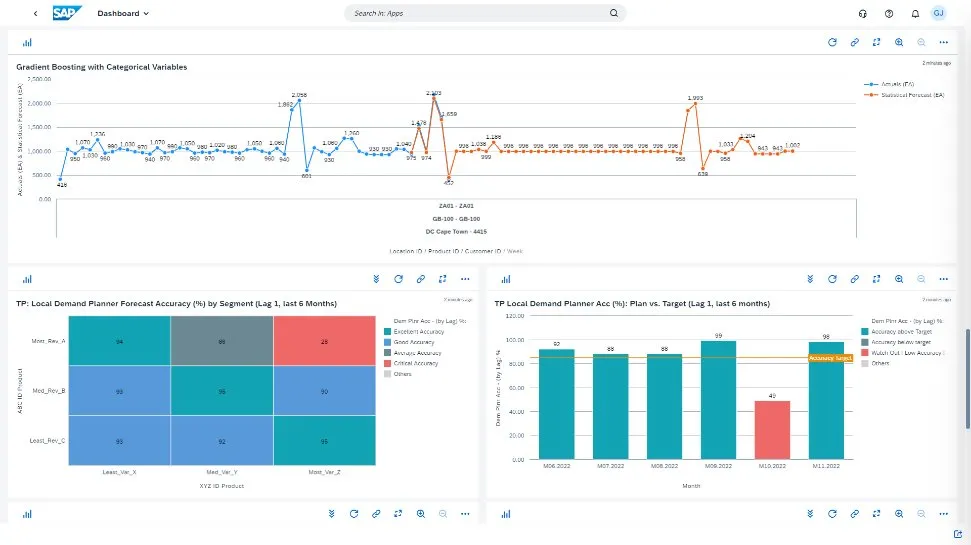Refresh the Gradient Boosting chart
The height and width of the screenshot is (545, 971).
[x=832, y=43]
